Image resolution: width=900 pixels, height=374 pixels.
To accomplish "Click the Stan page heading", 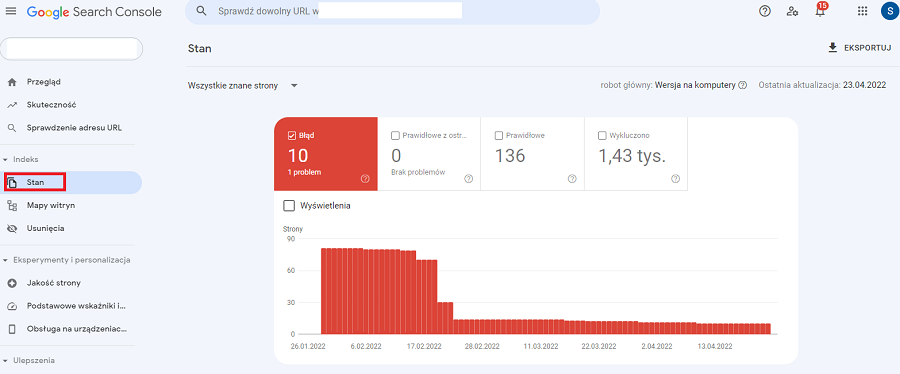I will (x=200, y=49).
